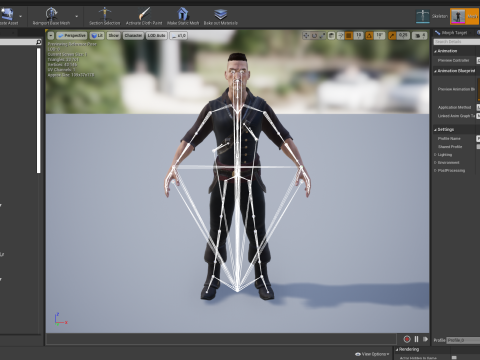Click the Linked Anim Graph label

tap(456, 116)
